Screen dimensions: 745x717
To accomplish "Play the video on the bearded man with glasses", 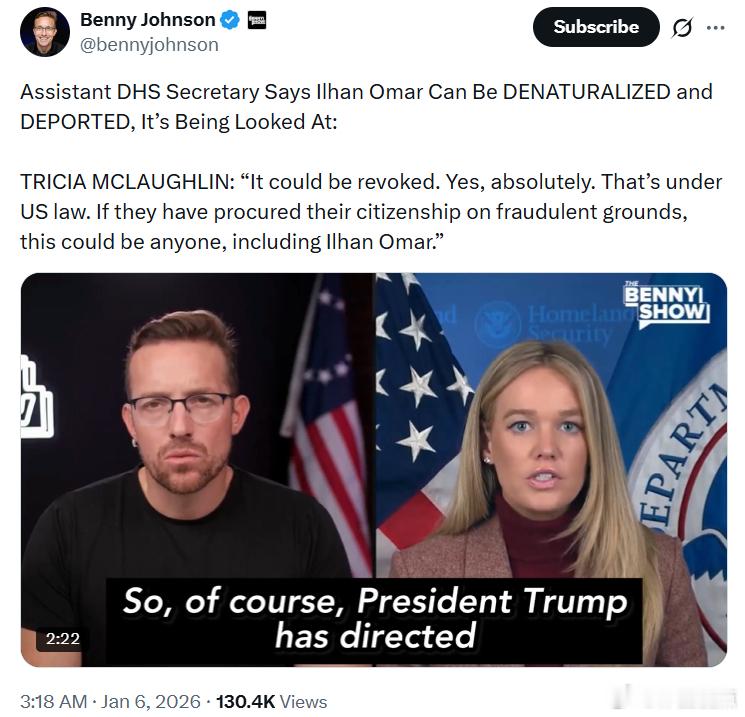I will point(183,428).
